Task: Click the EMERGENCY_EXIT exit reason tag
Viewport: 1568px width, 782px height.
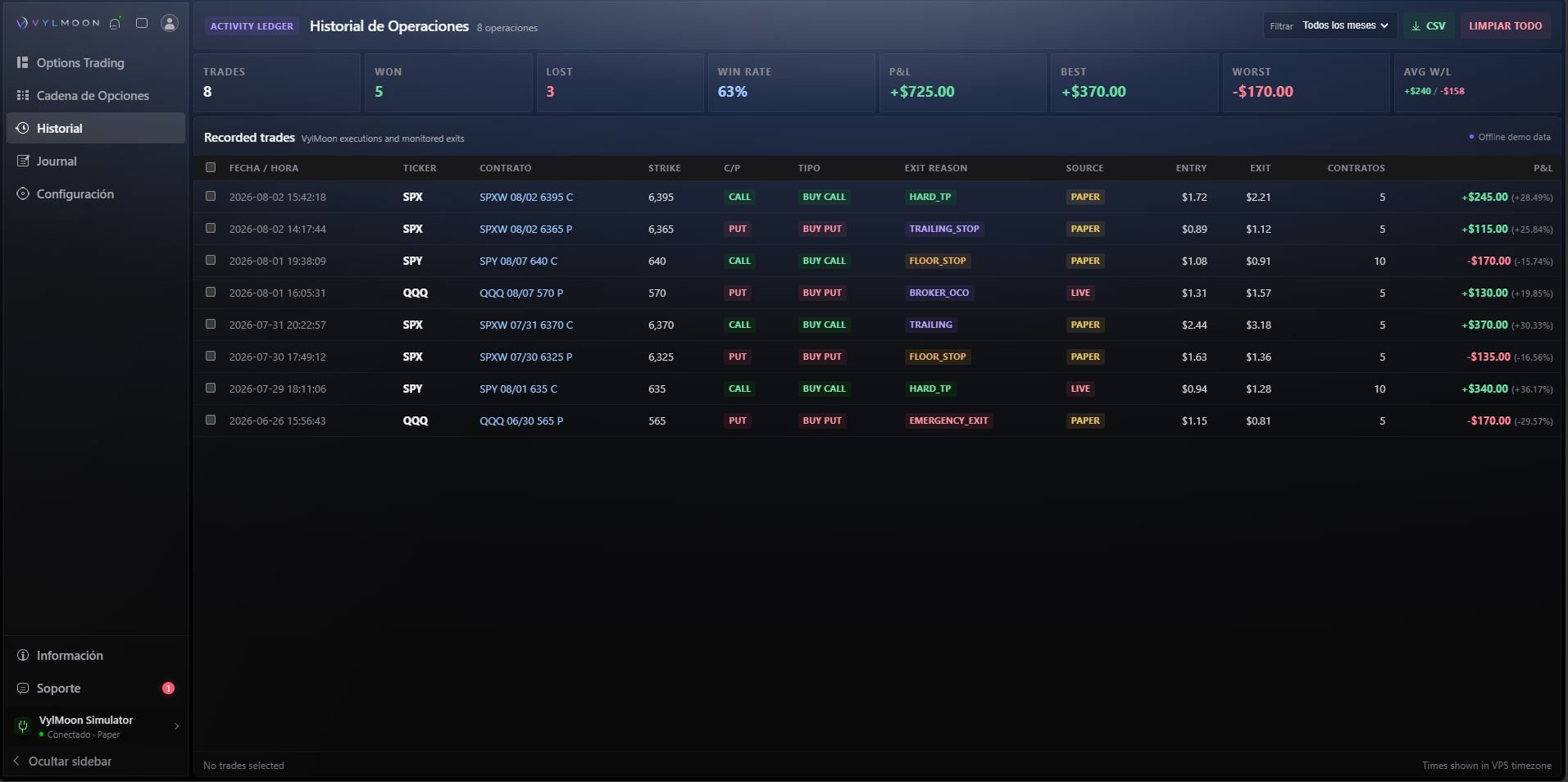Action: pyautogui.click(x=948, y=421)
